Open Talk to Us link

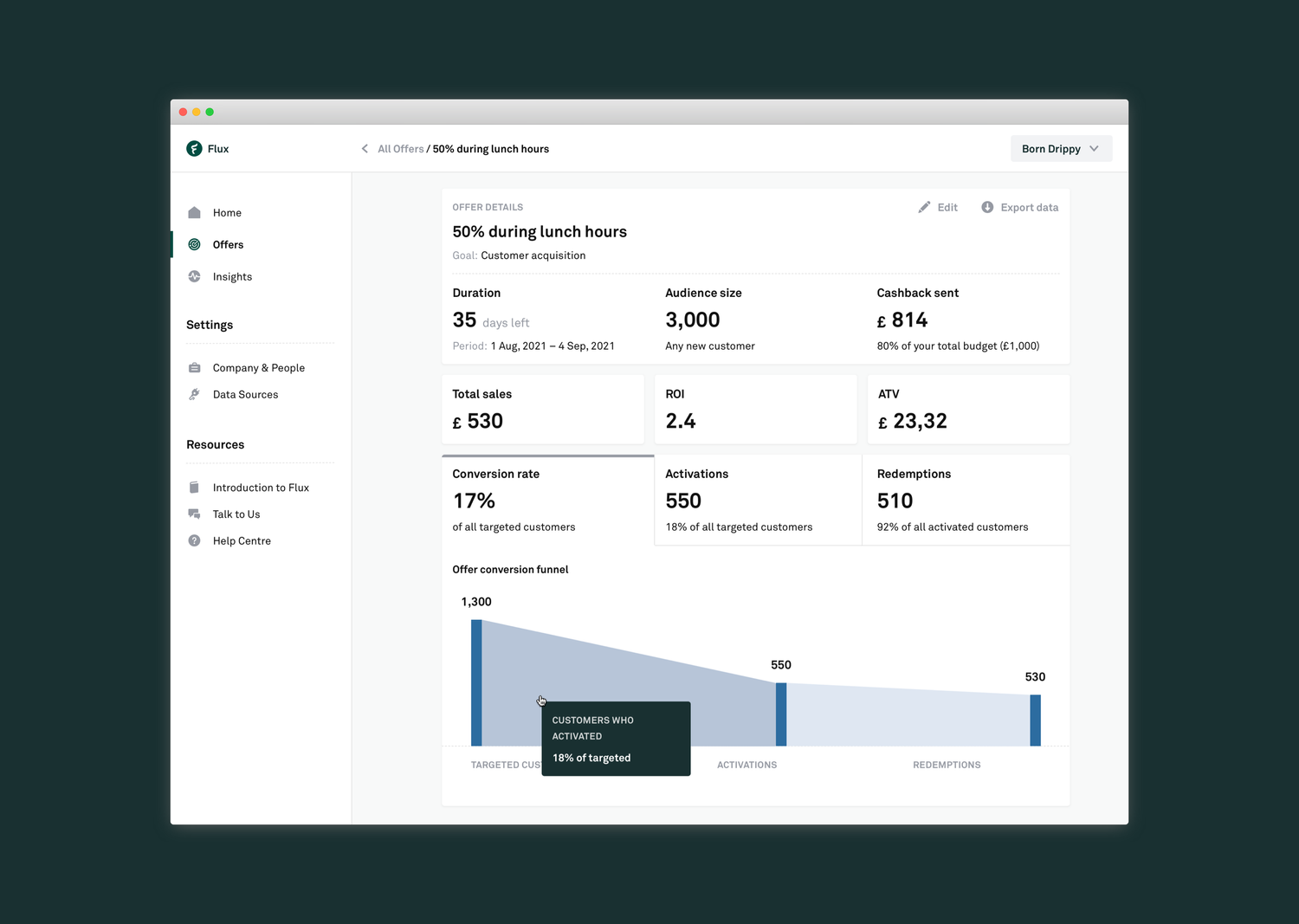236,514
